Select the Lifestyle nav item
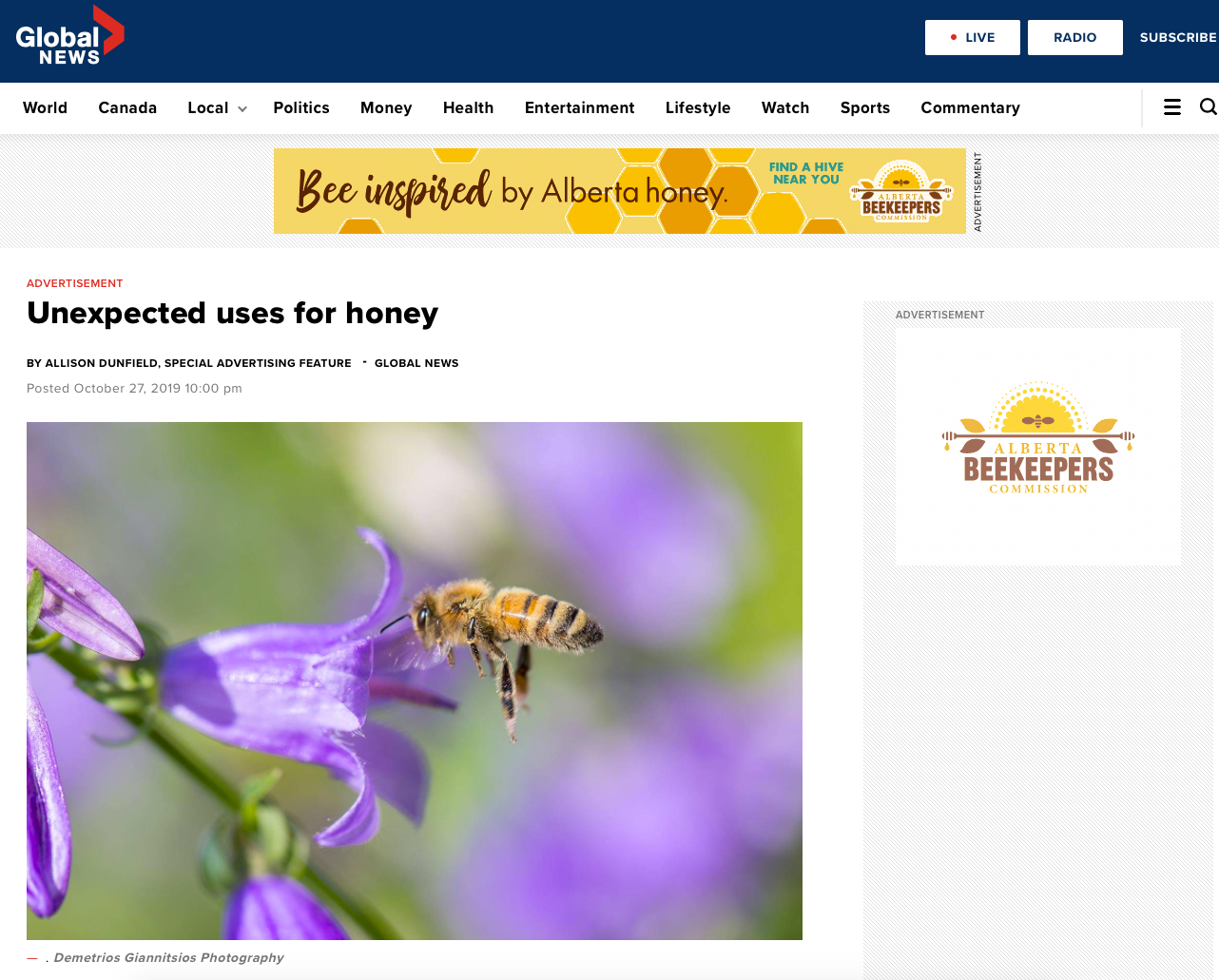This screenshot has height=980, width=1219. click(x=698, y=107)
